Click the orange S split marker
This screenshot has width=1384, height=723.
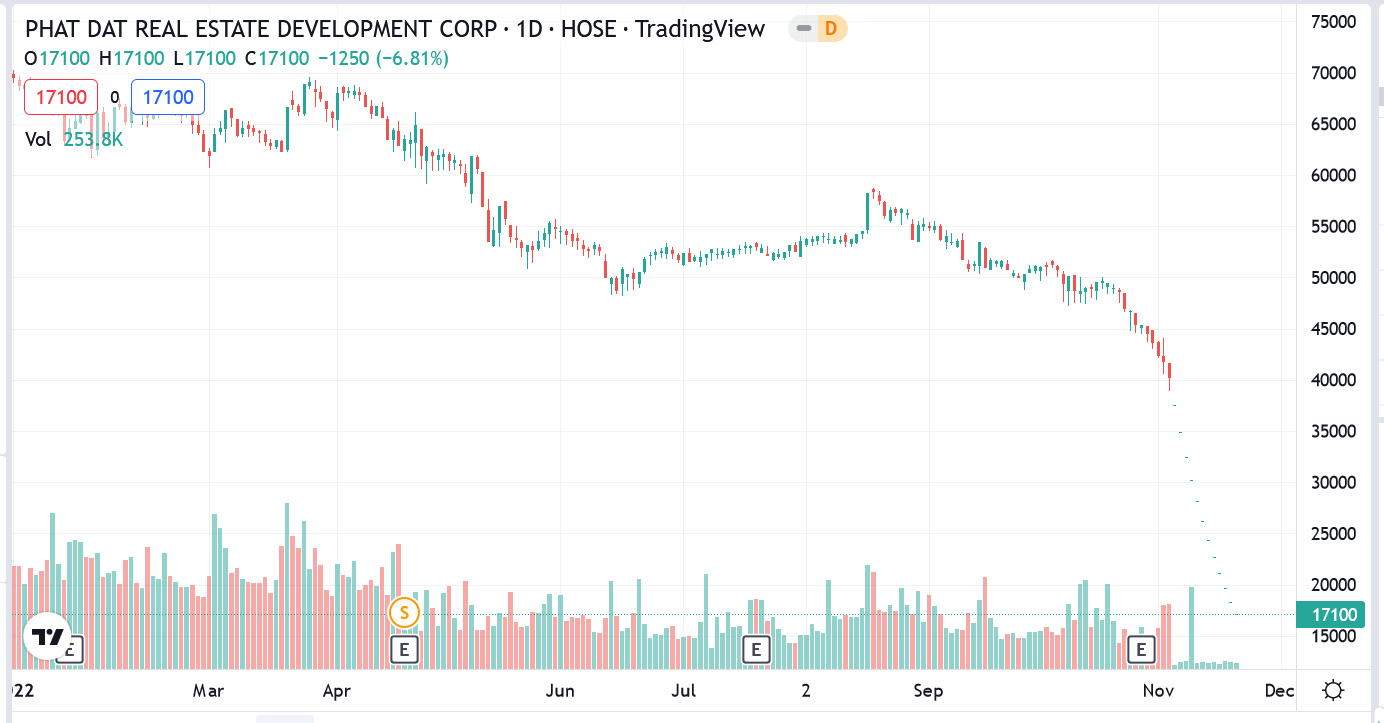tap(404, 611)
